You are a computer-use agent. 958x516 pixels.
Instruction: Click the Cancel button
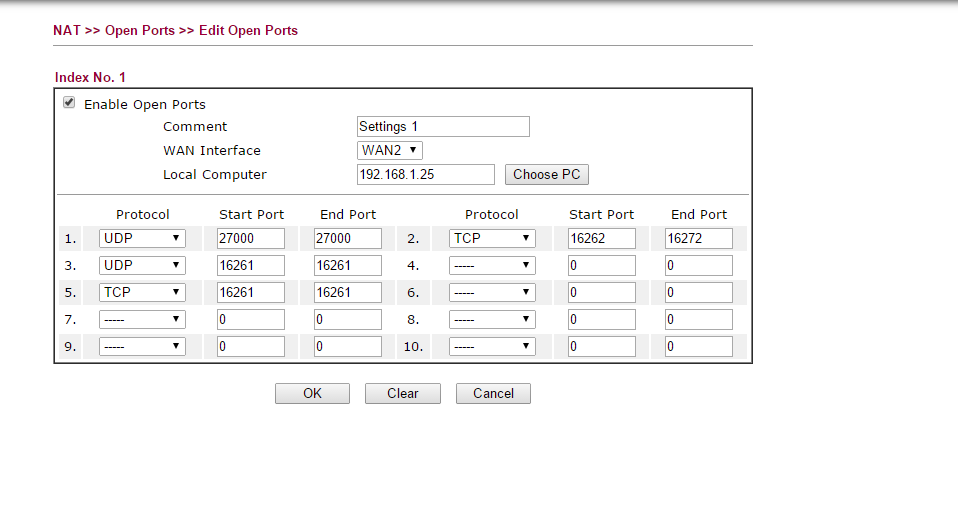tap(493, 394)
